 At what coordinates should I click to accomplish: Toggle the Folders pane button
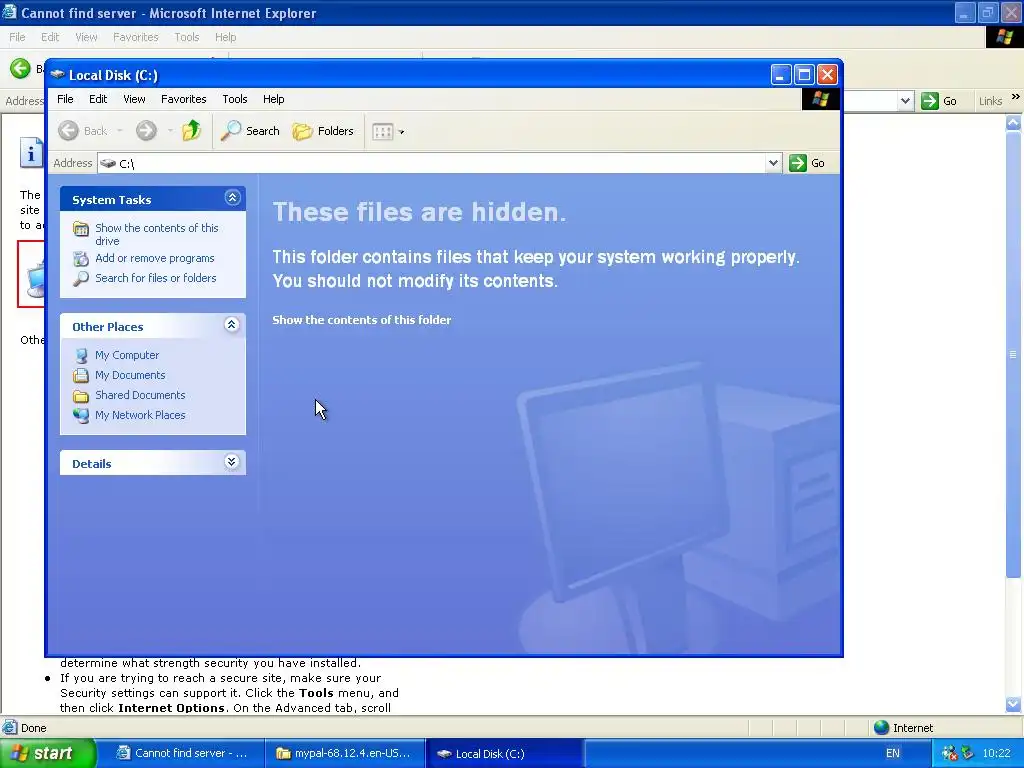click(323, 131)
